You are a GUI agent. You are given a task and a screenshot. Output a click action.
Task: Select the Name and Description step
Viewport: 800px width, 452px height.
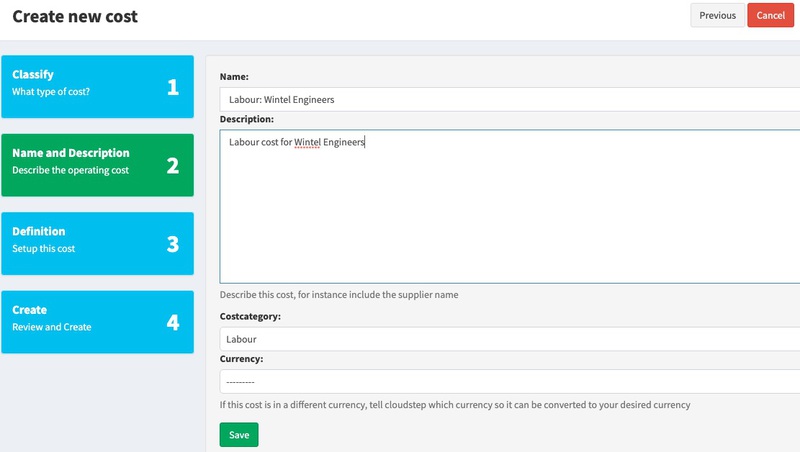97,165
